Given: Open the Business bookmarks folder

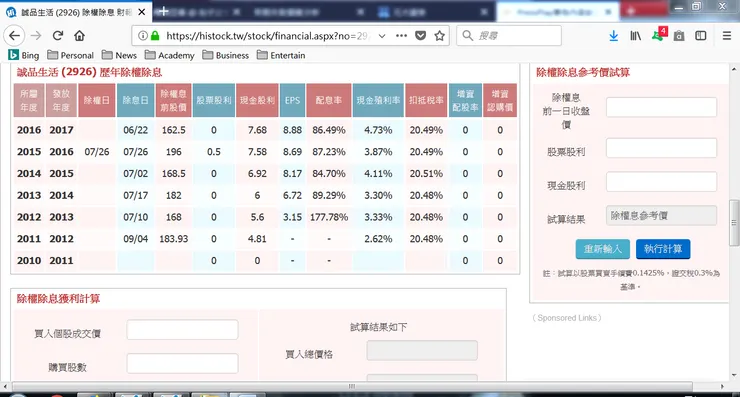Looking at the screenshot, I should pyautogui.click(x=225, y=55).
